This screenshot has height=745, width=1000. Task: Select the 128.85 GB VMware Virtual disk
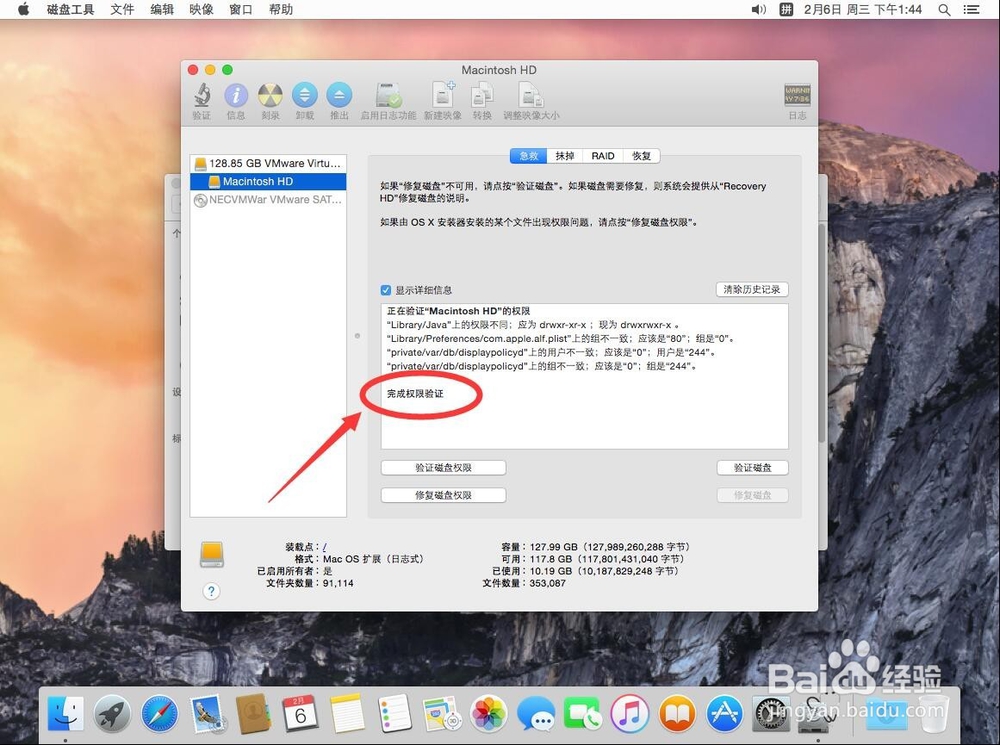(268, 163)
